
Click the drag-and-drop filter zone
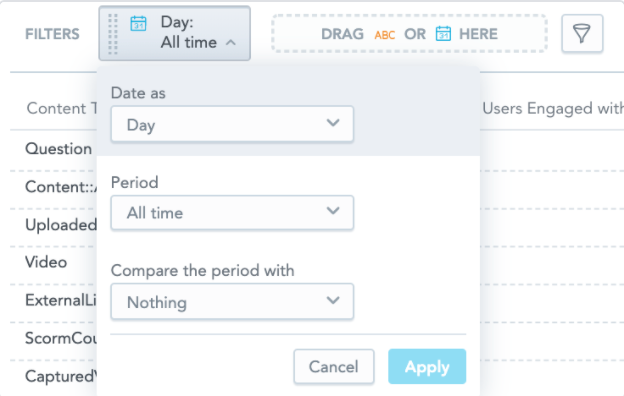(x=410, y=34)
